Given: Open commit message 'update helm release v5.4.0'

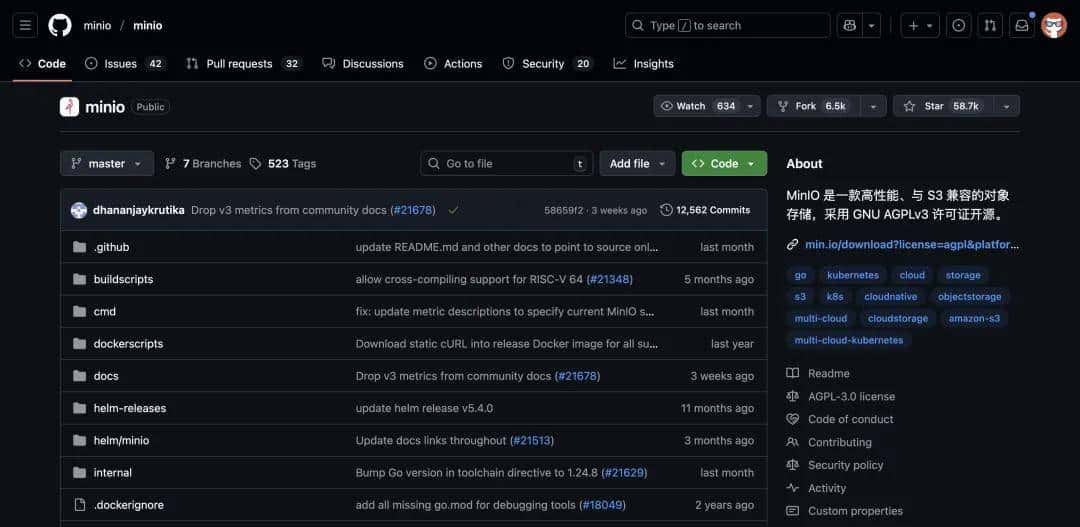Looking at the screenshot, I should tap(424, 408).
